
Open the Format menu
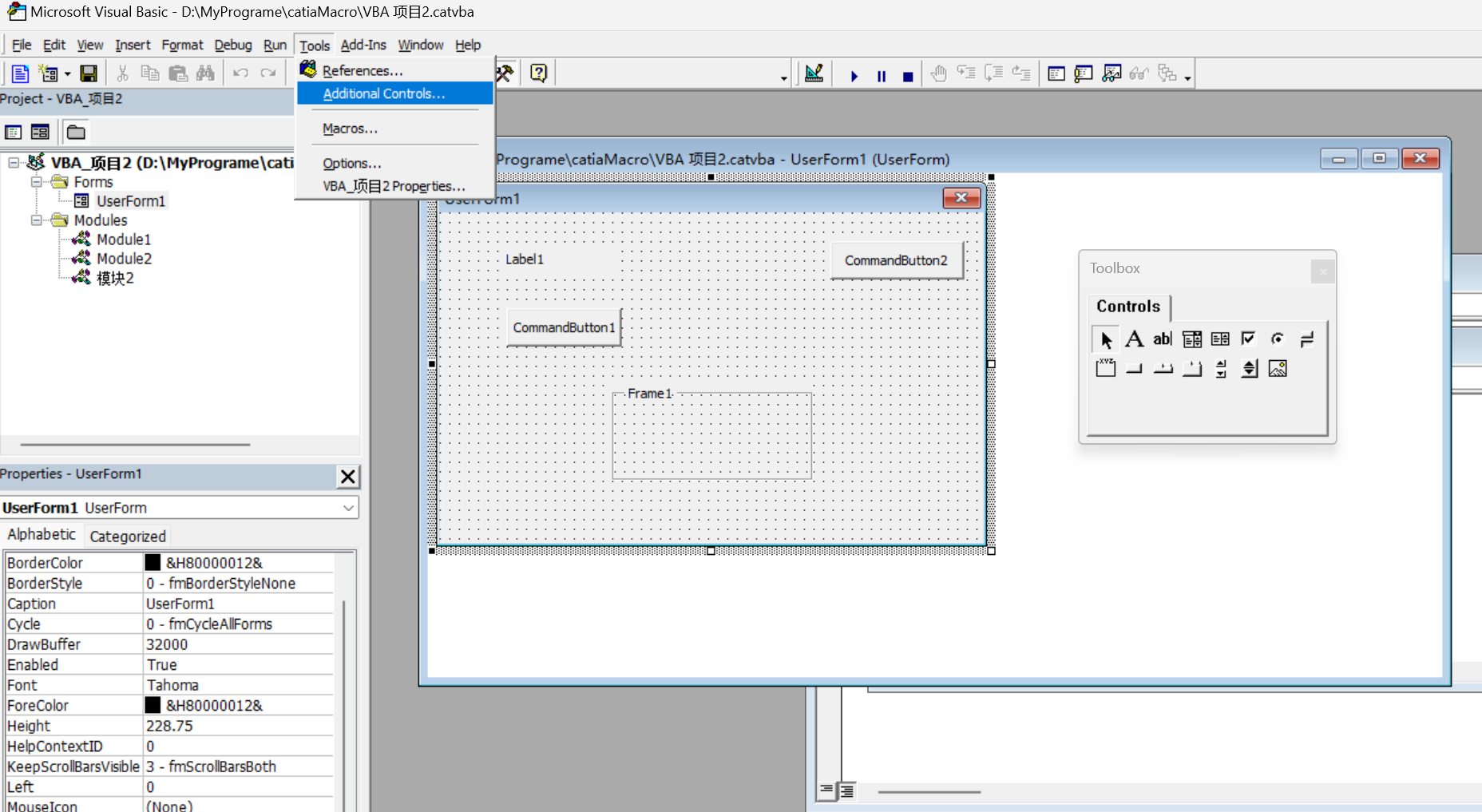182,45
